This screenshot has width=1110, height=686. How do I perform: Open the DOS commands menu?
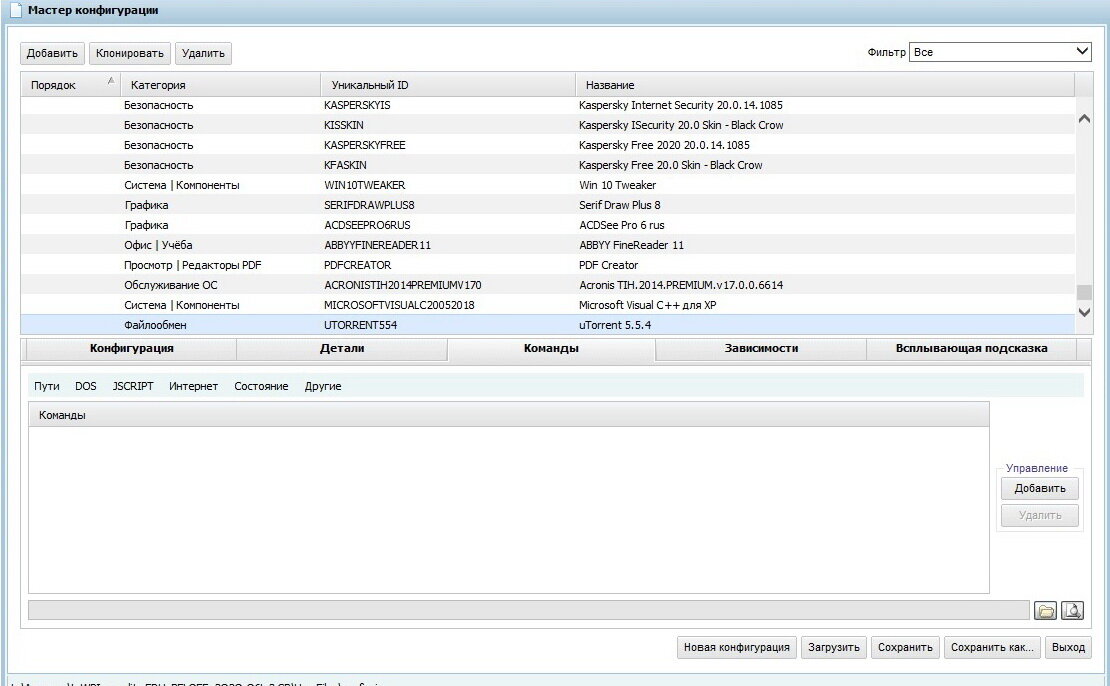(86, 386)
